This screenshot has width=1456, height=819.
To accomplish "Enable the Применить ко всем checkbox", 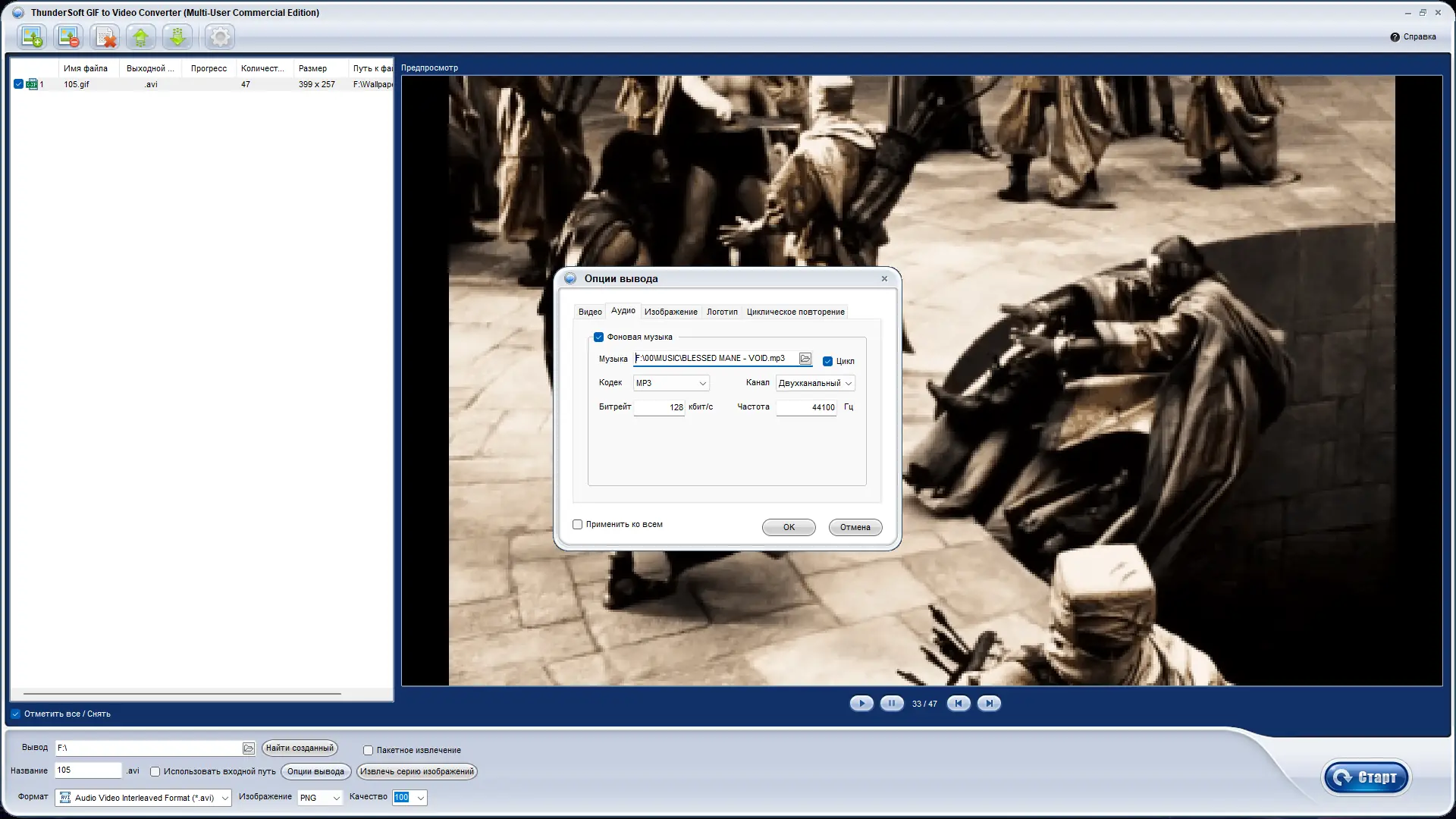I will coord(577,524).
